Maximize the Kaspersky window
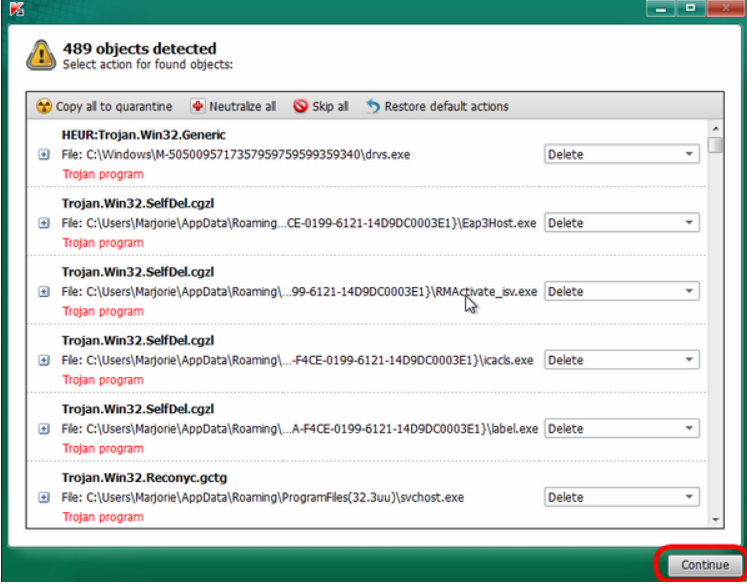Image resolution: width=747 pixels, height=584 pixels. (690, 8)
